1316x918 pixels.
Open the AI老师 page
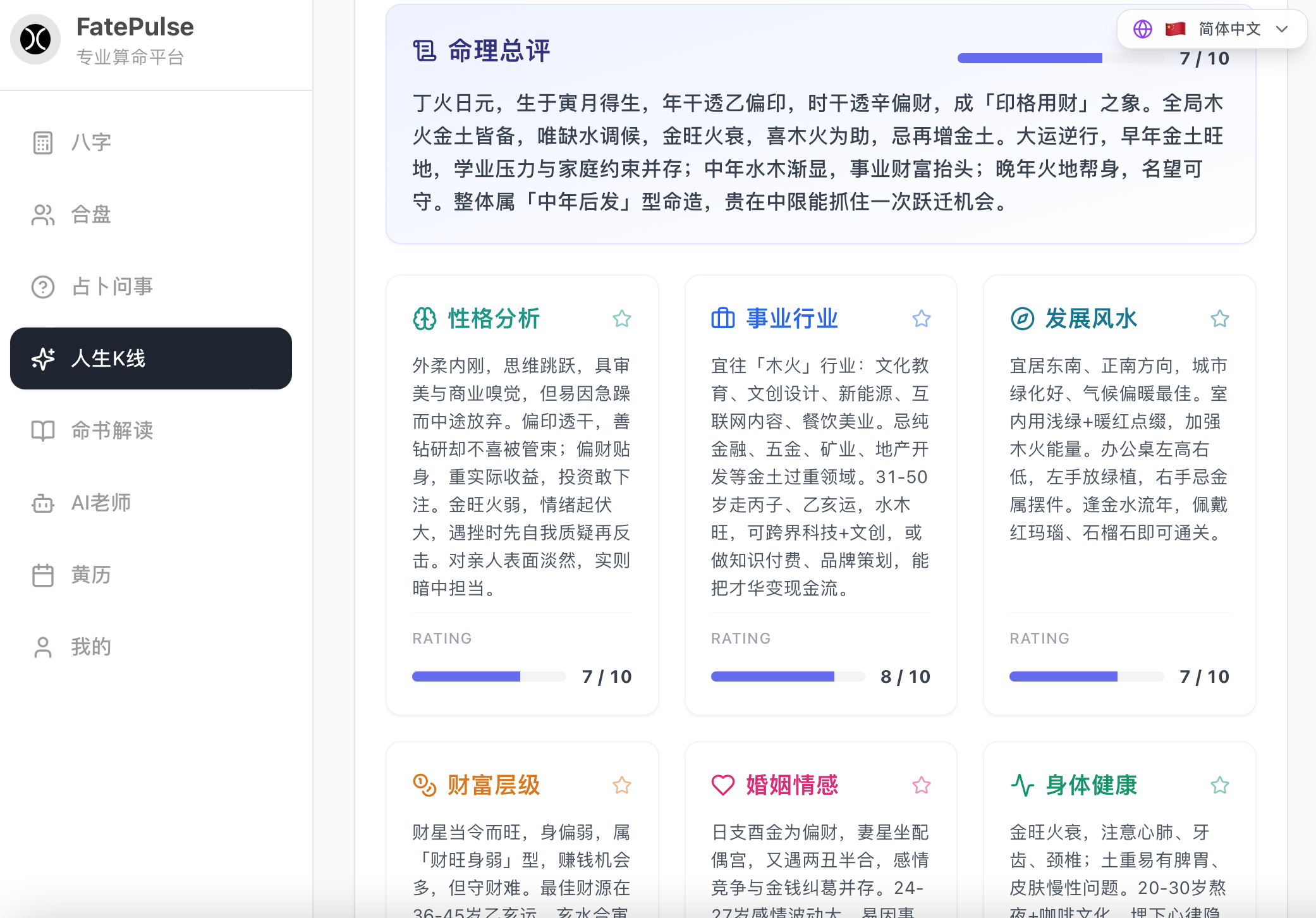pyautogui.click(x=101, y=503)
